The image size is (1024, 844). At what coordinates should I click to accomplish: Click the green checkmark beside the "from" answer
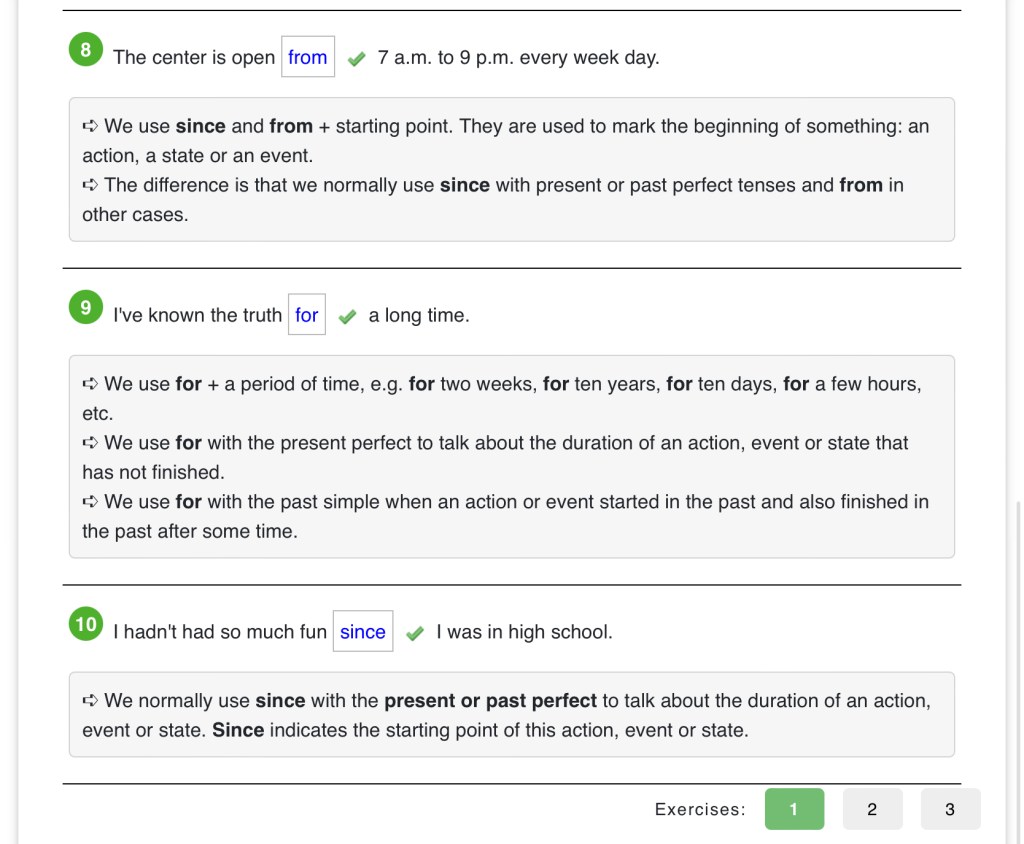[356, 59]
